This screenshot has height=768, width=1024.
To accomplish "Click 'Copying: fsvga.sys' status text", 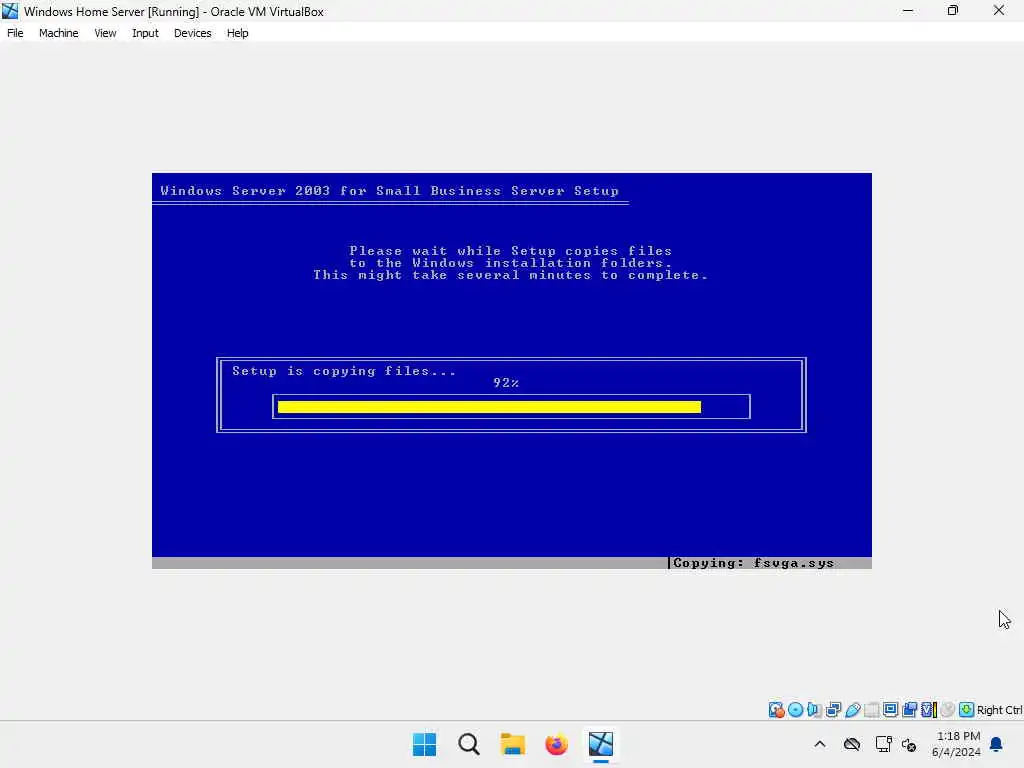I will click(x=753, y=563).
